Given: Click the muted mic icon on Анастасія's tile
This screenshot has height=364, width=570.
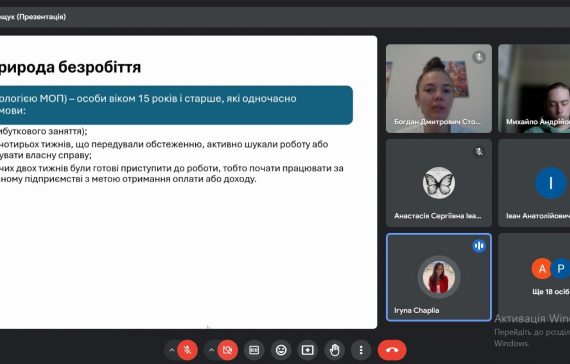Looking at the screenshot, I should pos(479,152).
